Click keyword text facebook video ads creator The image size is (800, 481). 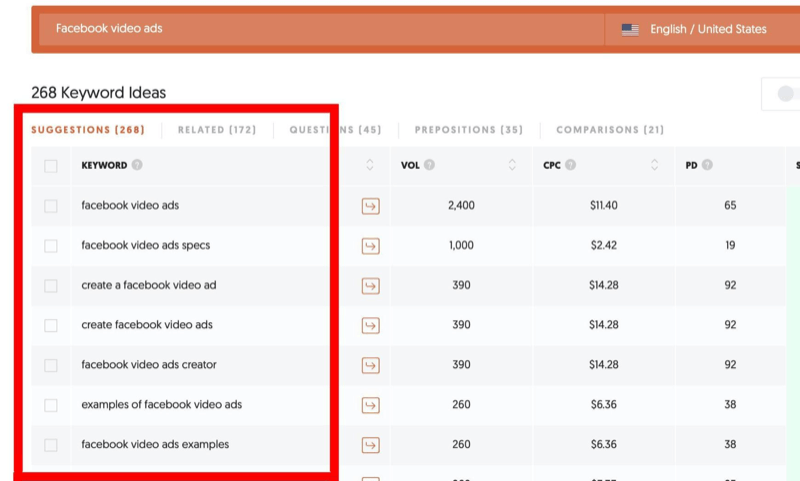(x=148, y=365)
